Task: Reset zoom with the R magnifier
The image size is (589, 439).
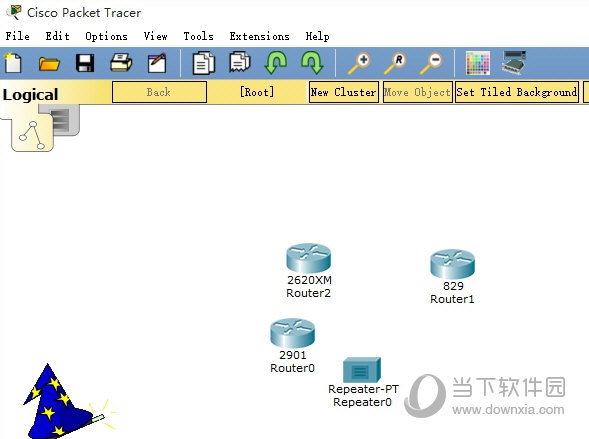Action: pos(395,63)
